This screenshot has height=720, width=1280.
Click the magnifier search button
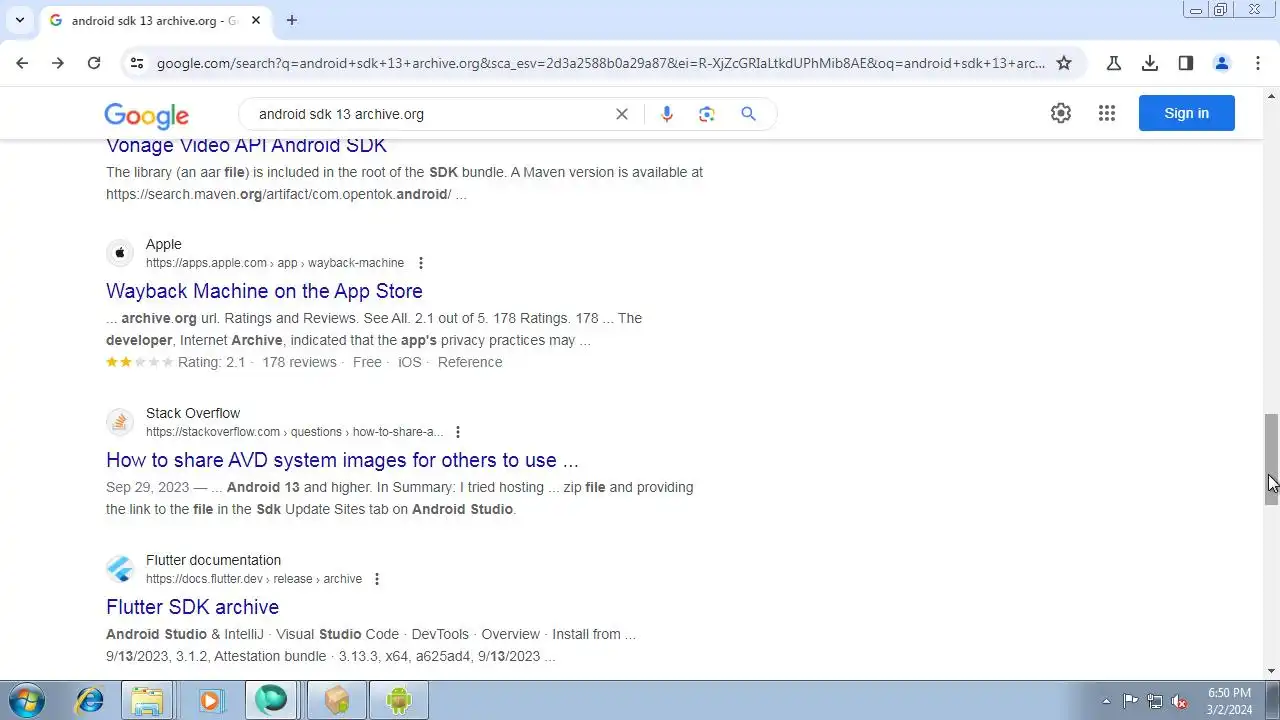748,114
